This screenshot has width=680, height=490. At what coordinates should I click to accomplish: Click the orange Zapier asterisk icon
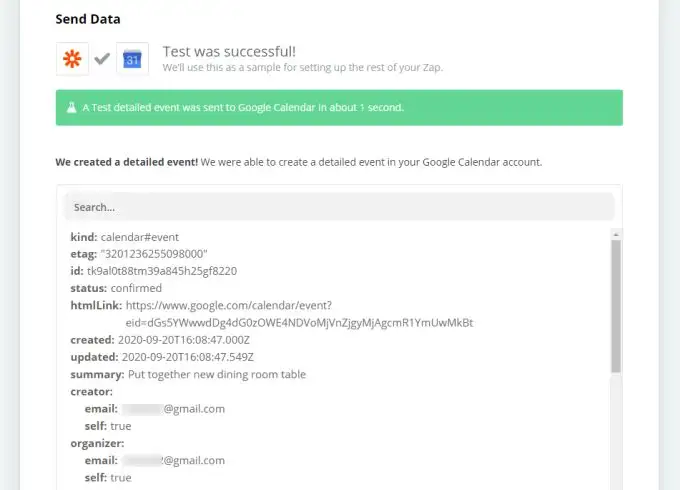[72, 59]
